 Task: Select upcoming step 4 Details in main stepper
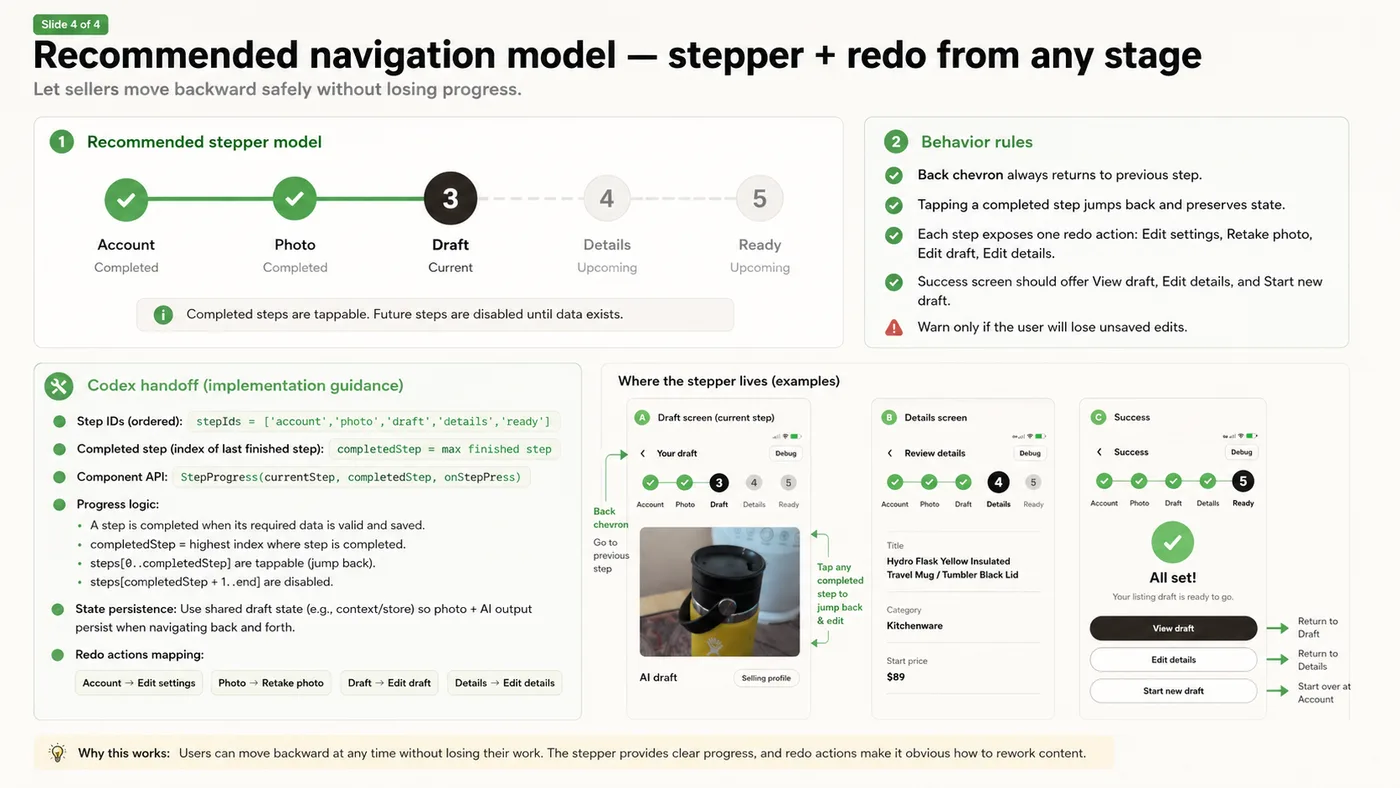click(x=606, y=199)
